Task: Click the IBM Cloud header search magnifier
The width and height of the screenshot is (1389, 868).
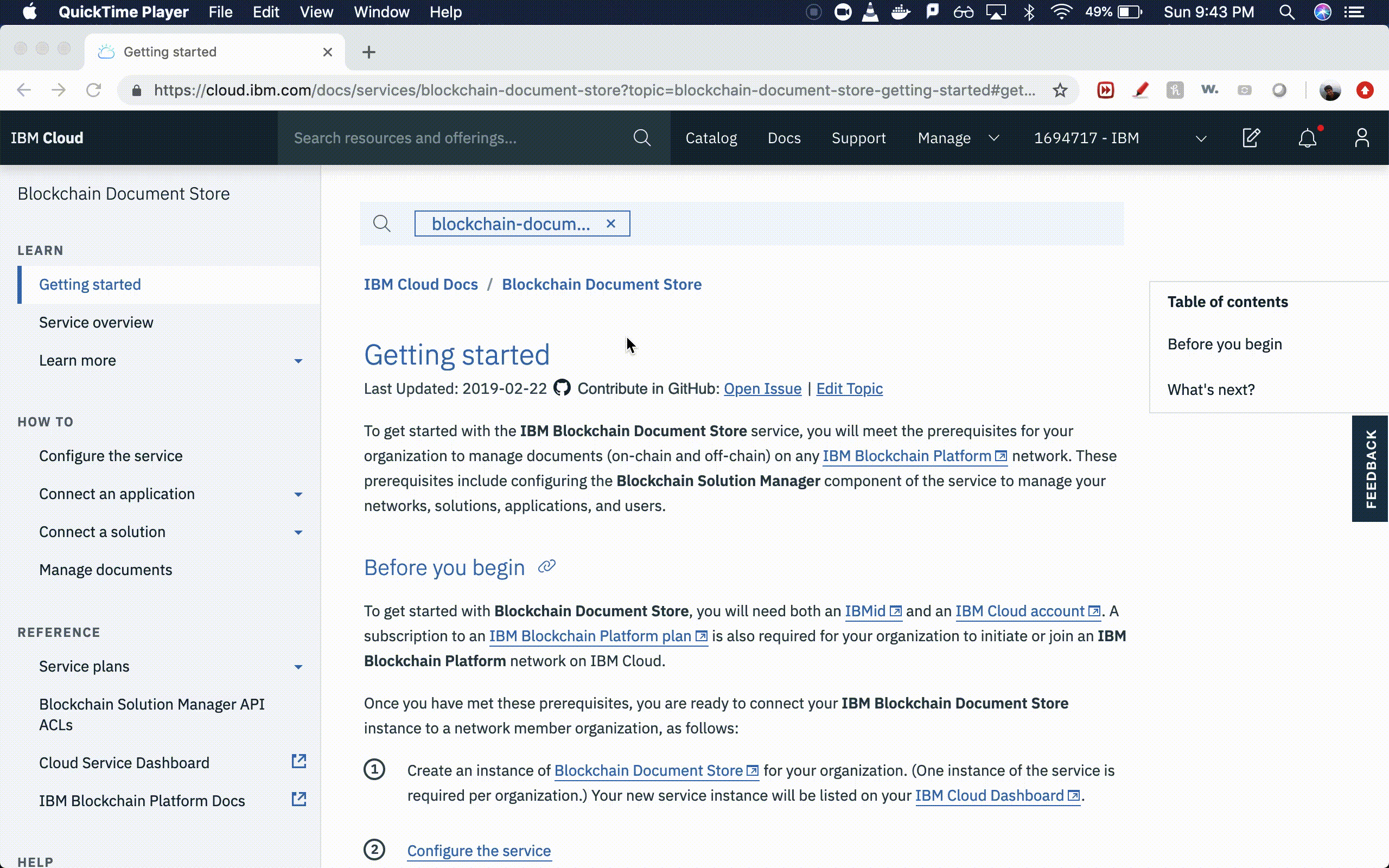Action: pyautogui.click(x=642, y=138)
